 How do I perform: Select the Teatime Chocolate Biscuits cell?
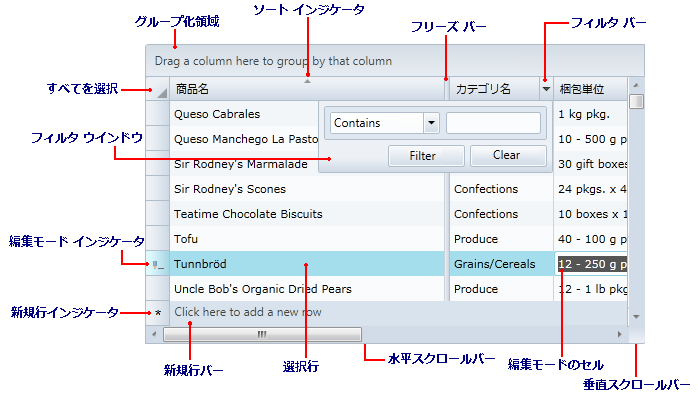307,214
